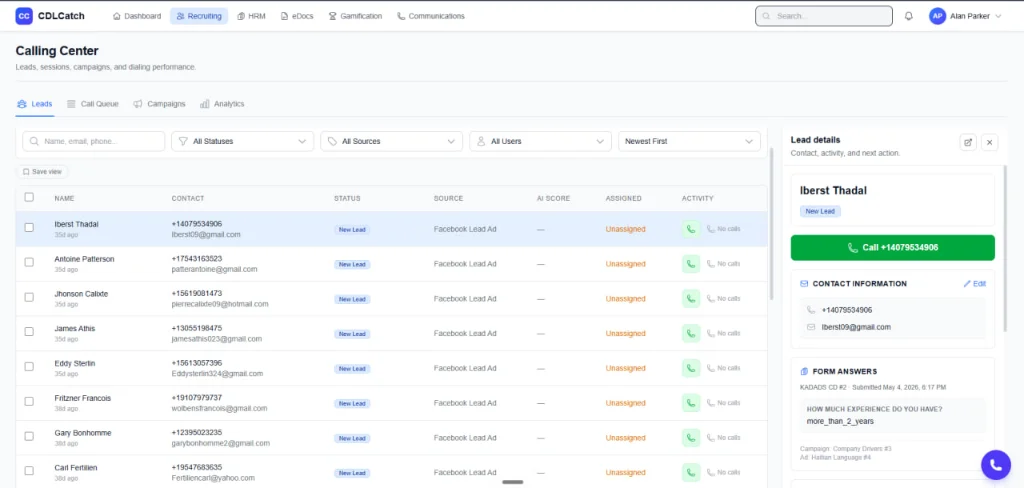The width and height of the screenshot is (1024, 488).
Task: Switch to the Leads tab
Action: pyautogui.click(x=35, y=104)
